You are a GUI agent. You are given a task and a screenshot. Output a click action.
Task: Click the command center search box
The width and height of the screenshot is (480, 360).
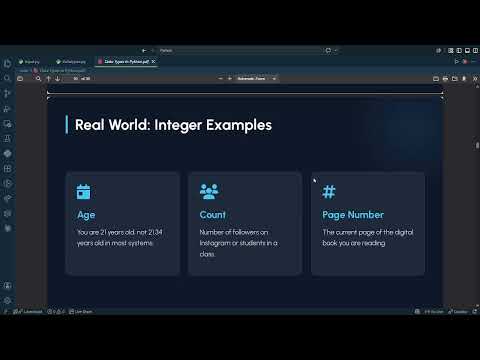coord(239,50)
